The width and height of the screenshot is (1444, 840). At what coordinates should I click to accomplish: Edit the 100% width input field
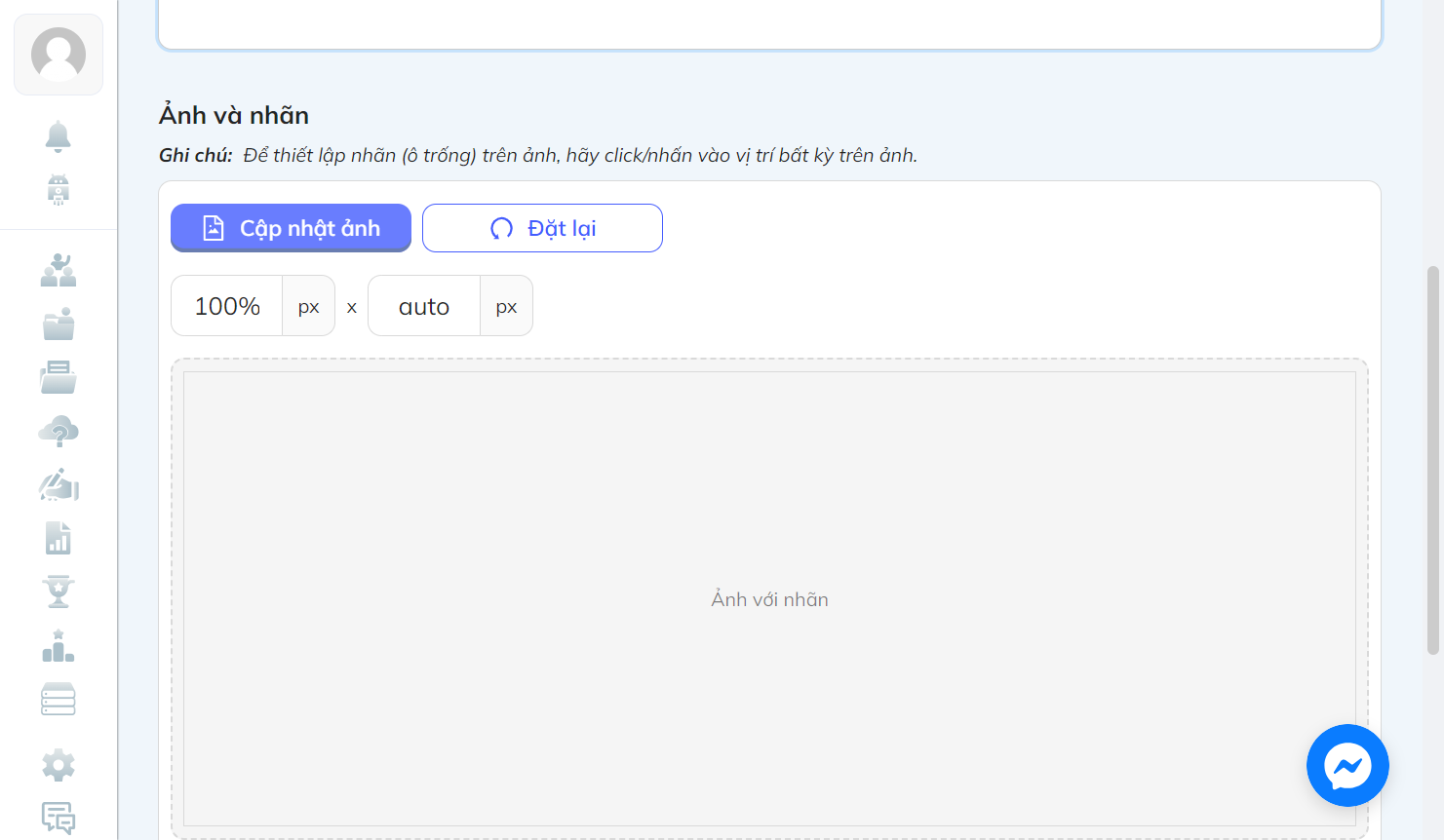pos(227,306)
